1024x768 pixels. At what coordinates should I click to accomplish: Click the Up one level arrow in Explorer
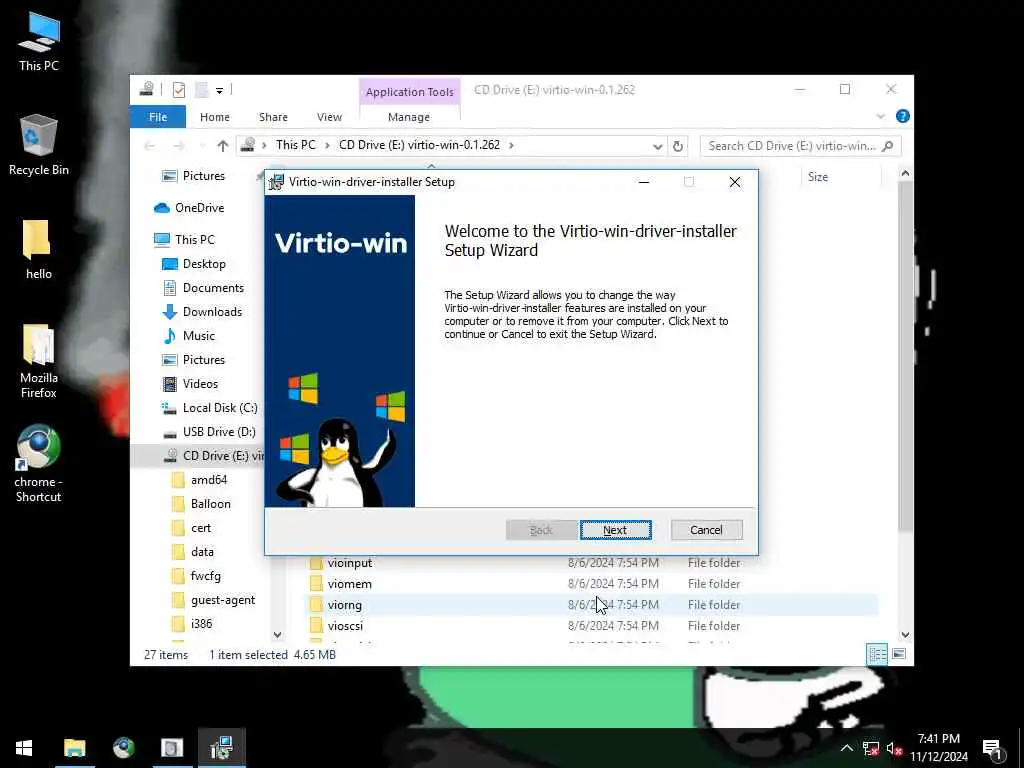tap(223, 146)
